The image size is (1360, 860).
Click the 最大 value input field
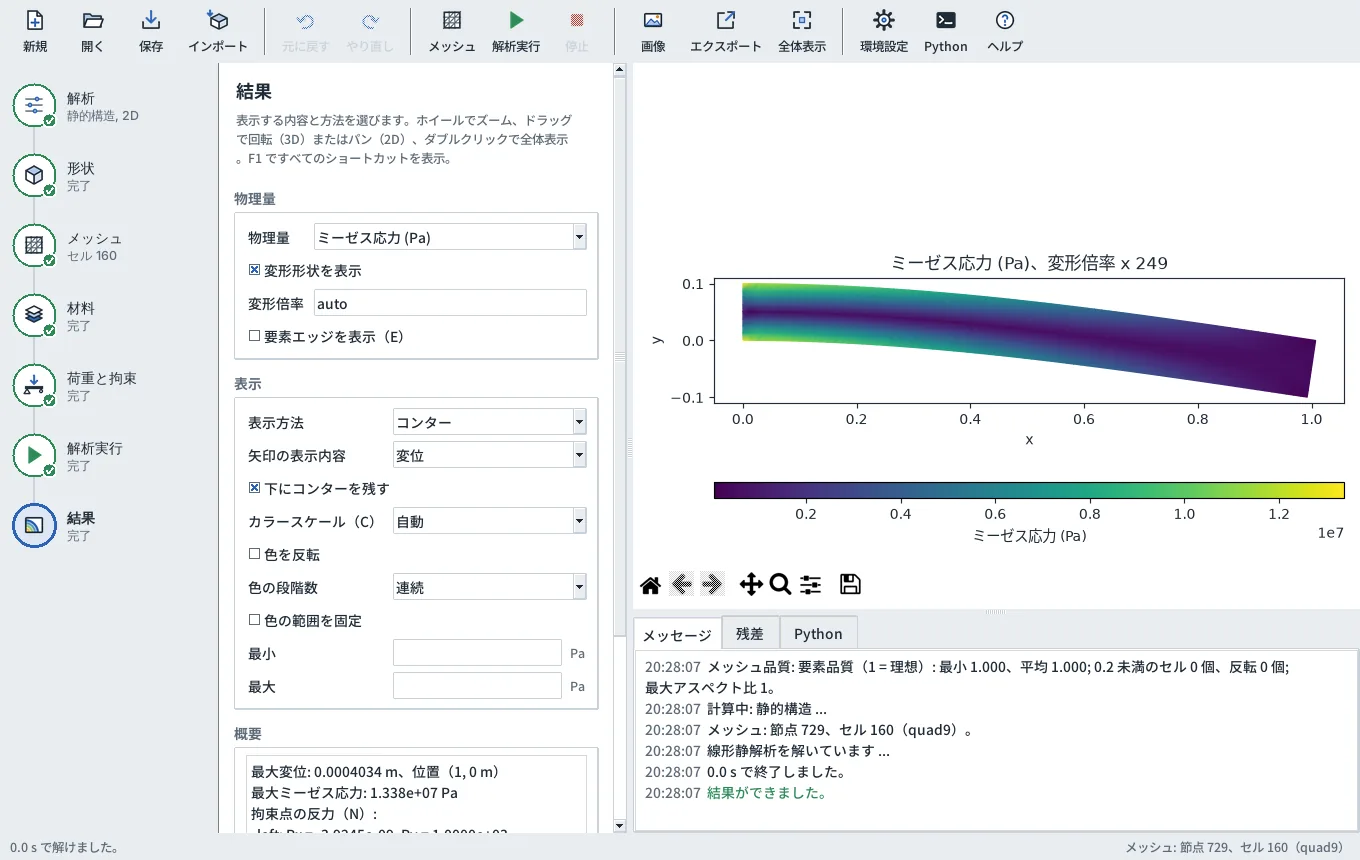point(477,686)
